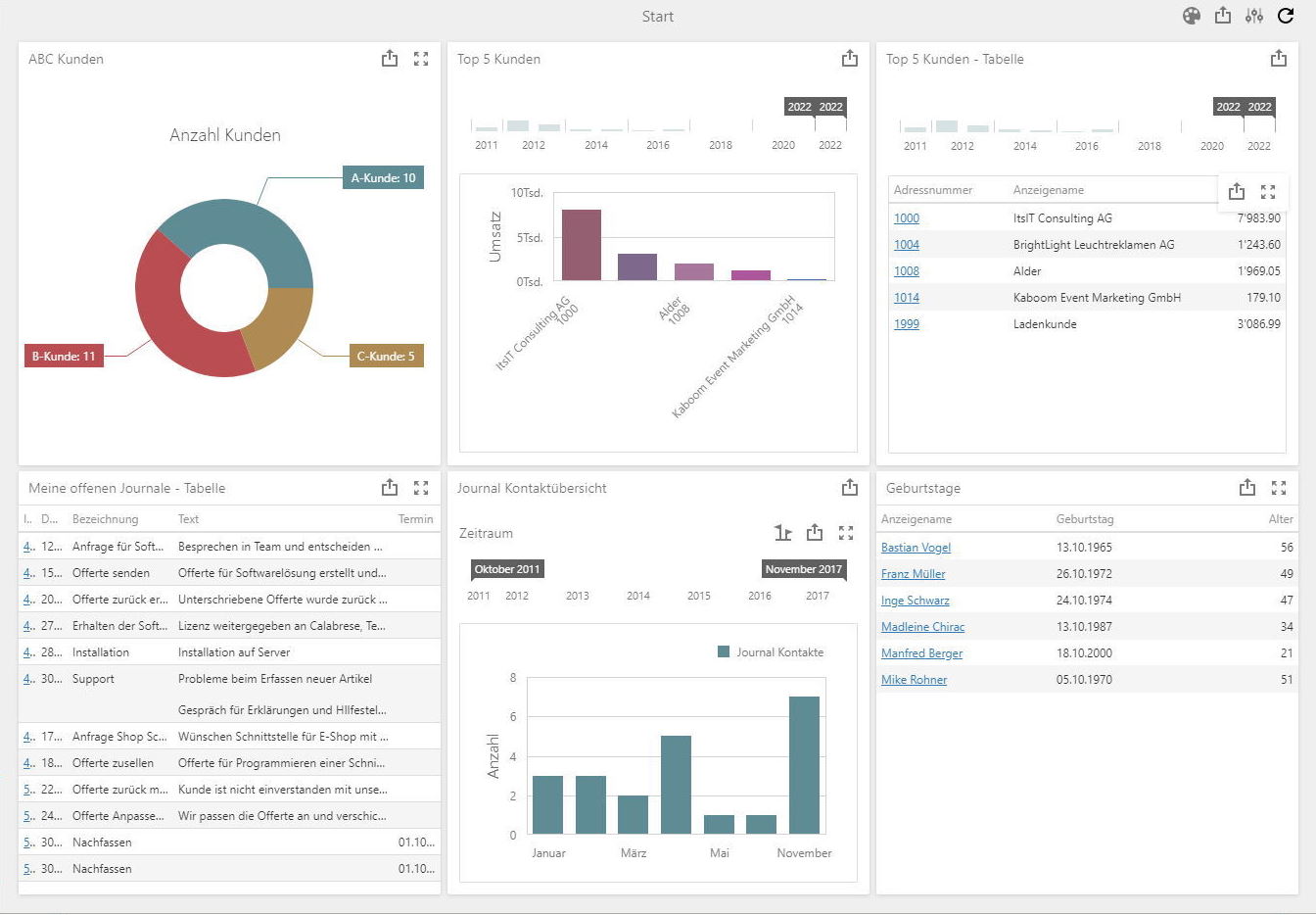Open Inge Schwarz contact link
Image resolution: width=1316 pixels, height=915 pixels.
pos(916,601)
